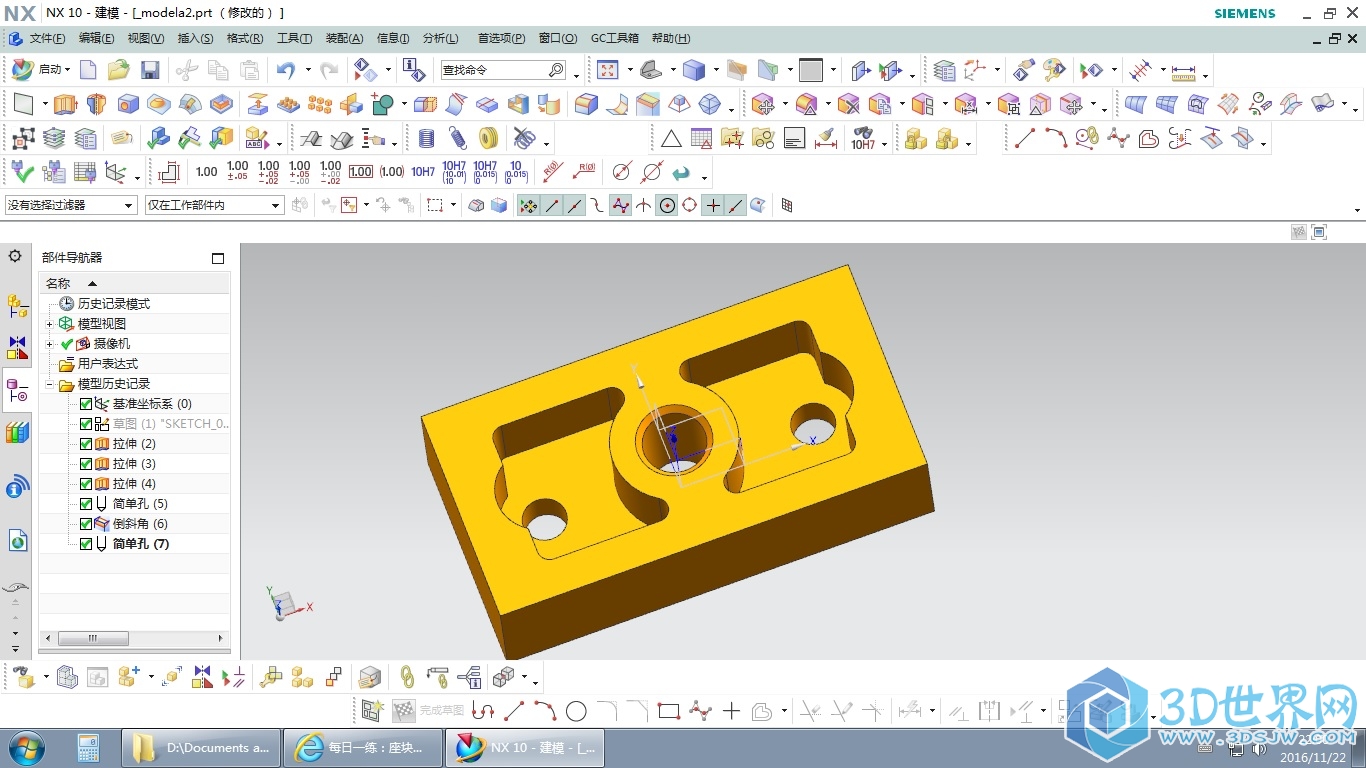Select the Move Face synchronous tool

point(763,104)
